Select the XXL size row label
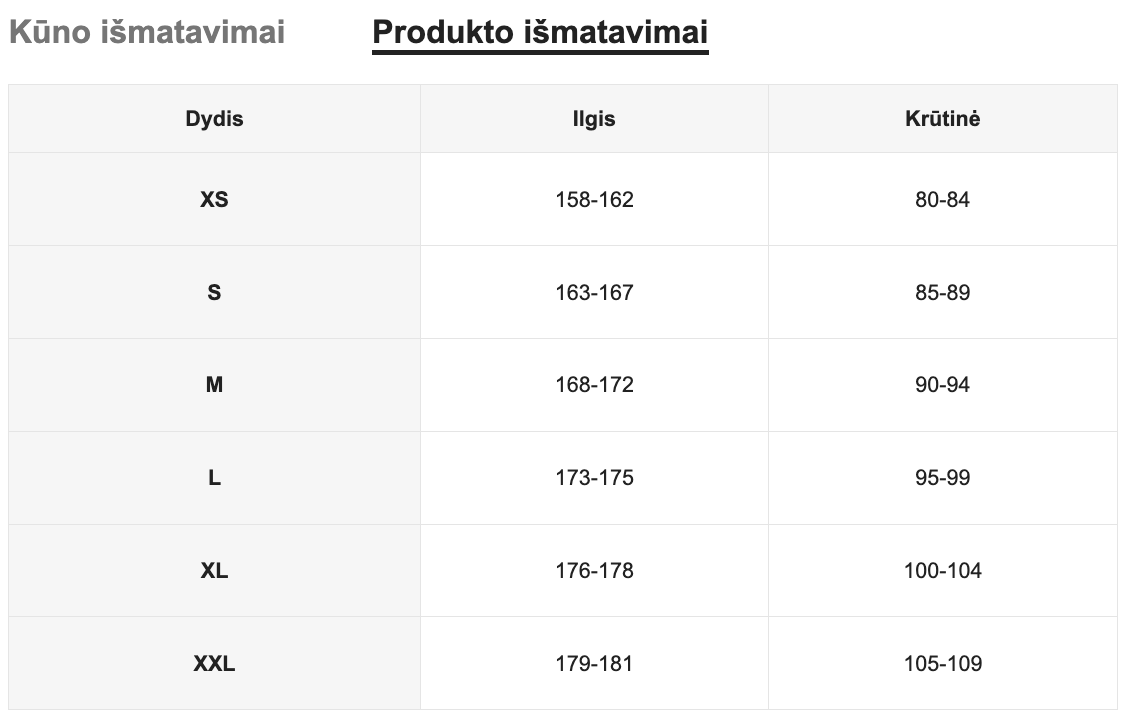Screen dimensions: 1126x720 pos(214,664)
